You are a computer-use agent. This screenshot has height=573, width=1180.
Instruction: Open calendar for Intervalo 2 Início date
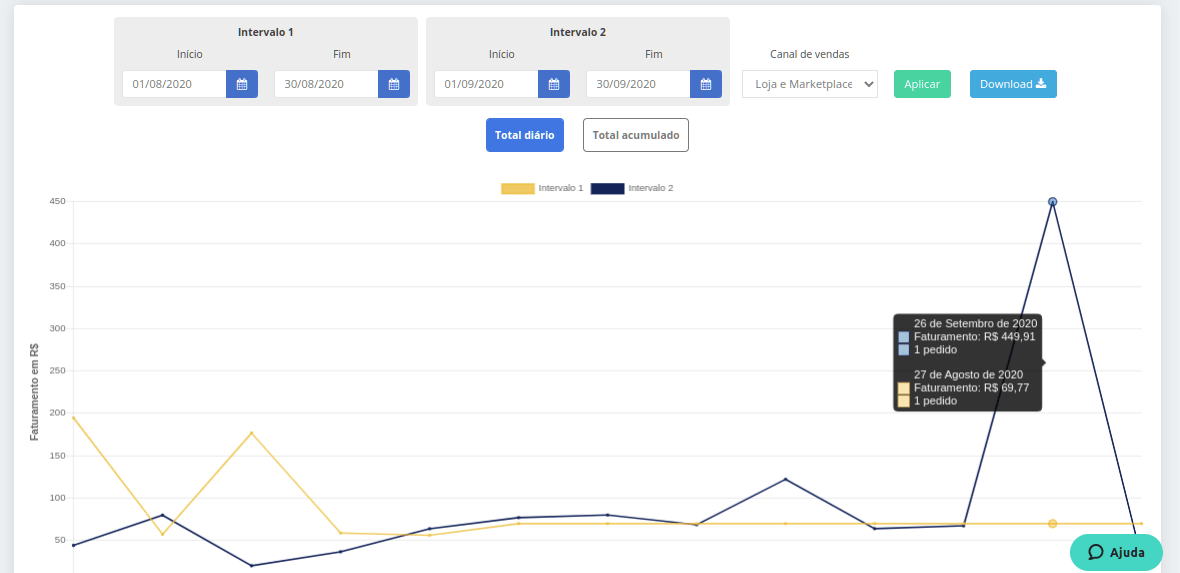[x=554, y=84]
